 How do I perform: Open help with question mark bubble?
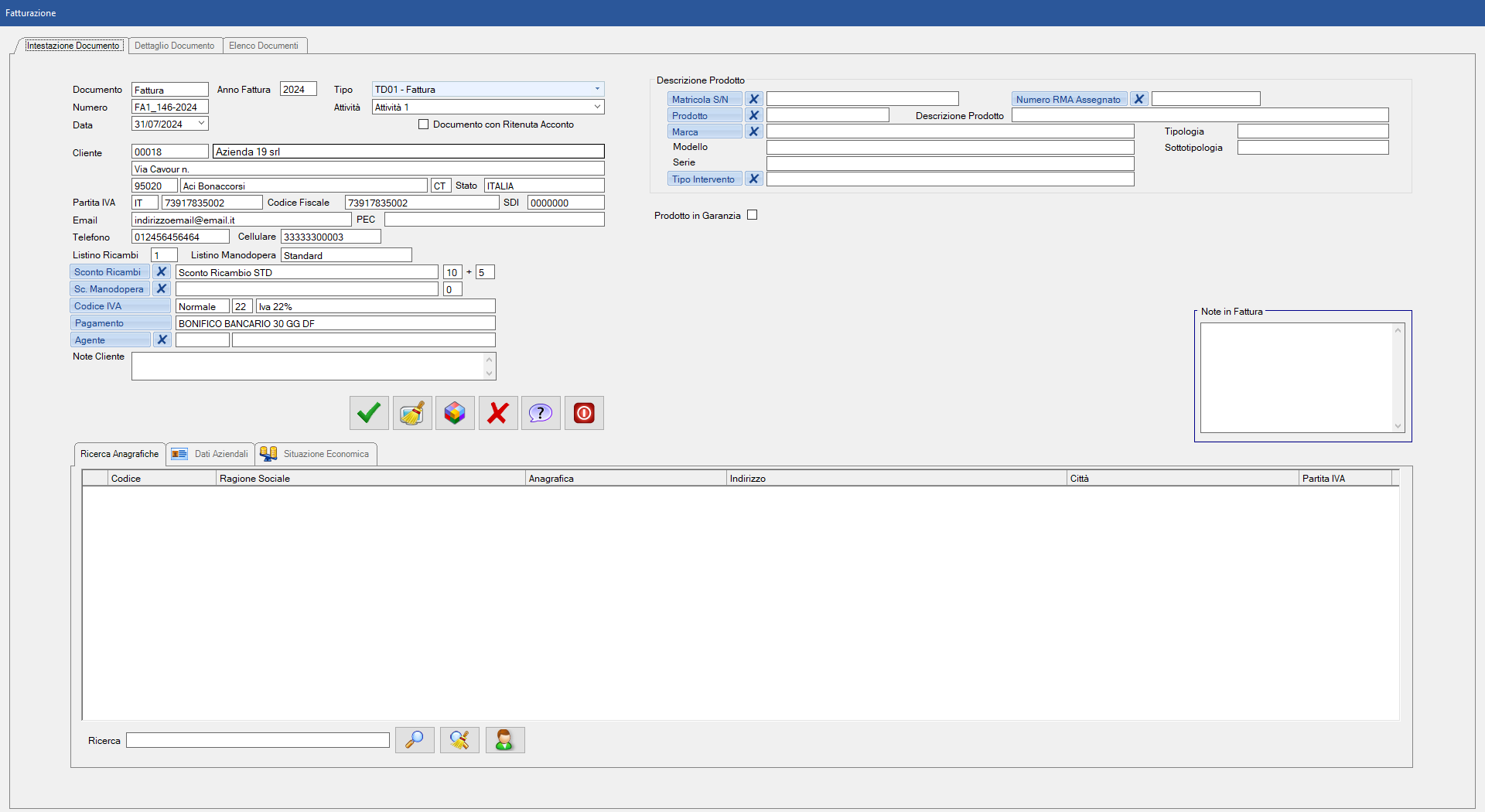click(x=541, y=413)
